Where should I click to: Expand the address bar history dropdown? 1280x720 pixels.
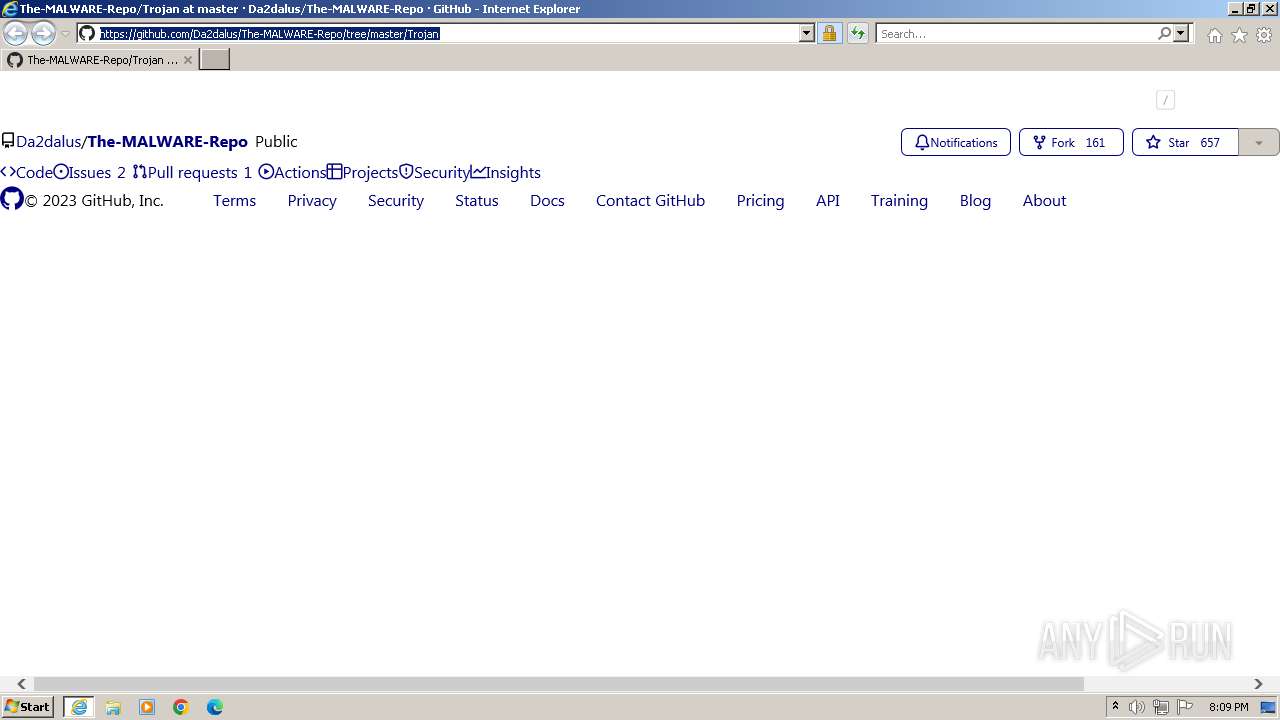(x=807, y=33)
